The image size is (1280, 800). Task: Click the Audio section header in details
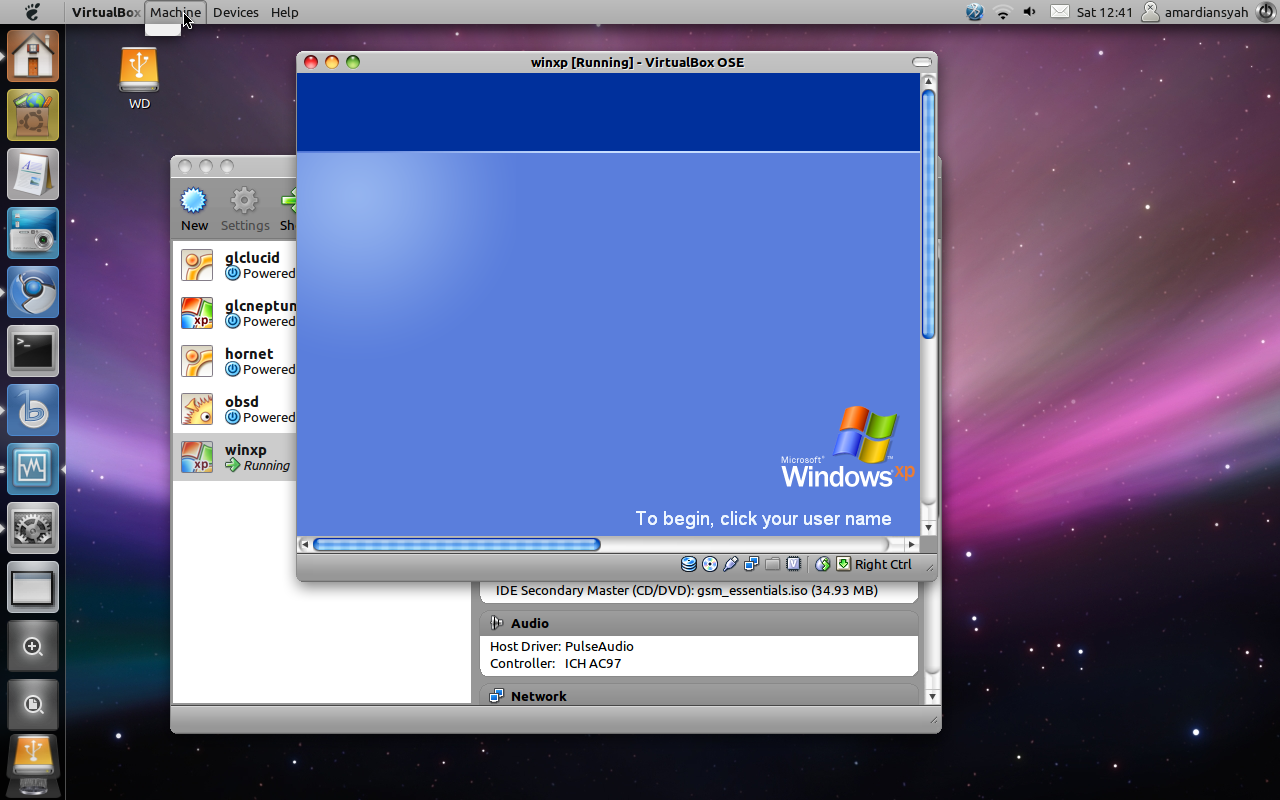click(x=699, y=623)
